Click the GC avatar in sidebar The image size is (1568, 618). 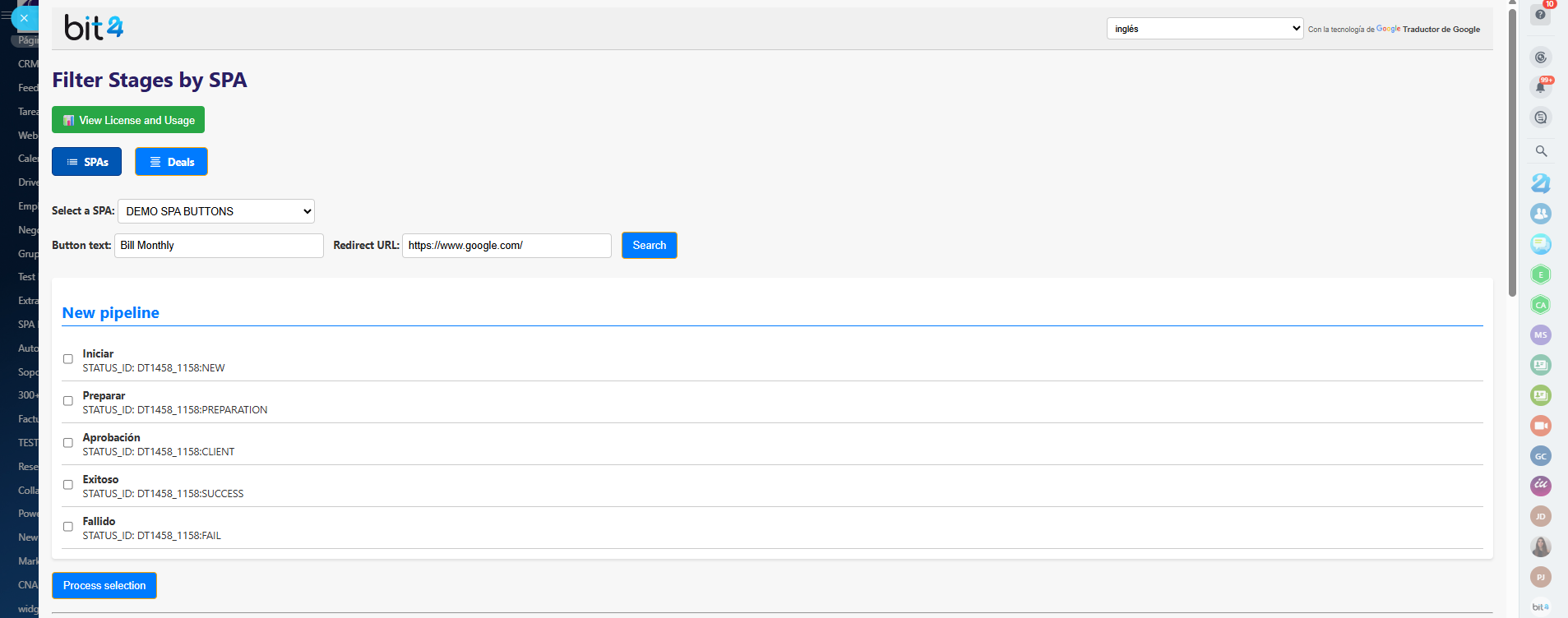[x=1540, y=456]
